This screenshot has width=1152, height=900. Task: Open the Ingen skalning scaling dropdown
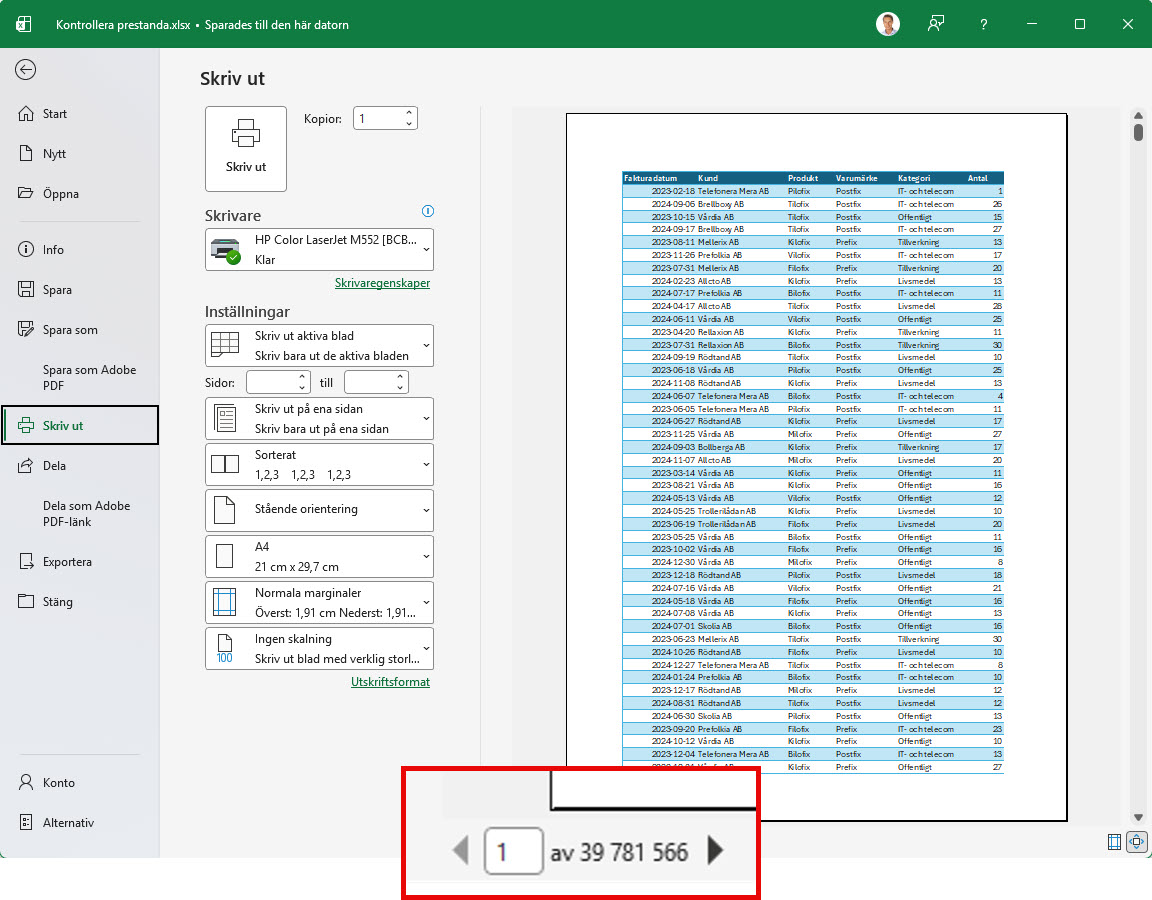pos(319,648)
